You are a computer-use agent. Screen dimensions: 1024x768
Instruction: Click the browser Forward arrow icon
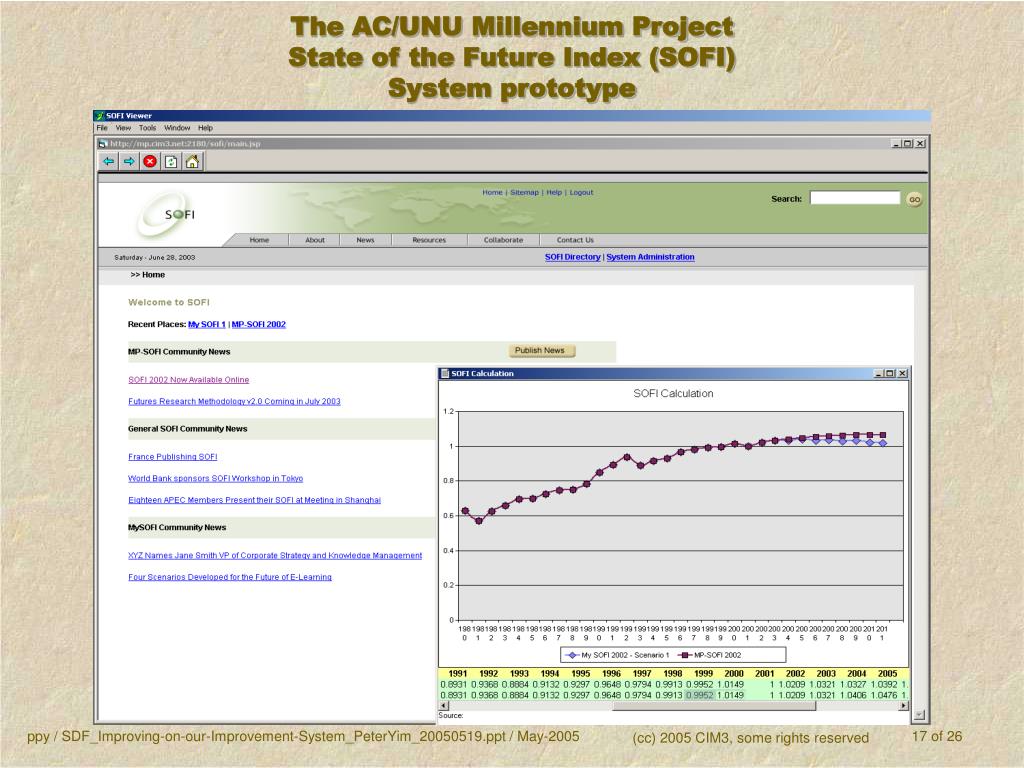click(x=129, y=161)
